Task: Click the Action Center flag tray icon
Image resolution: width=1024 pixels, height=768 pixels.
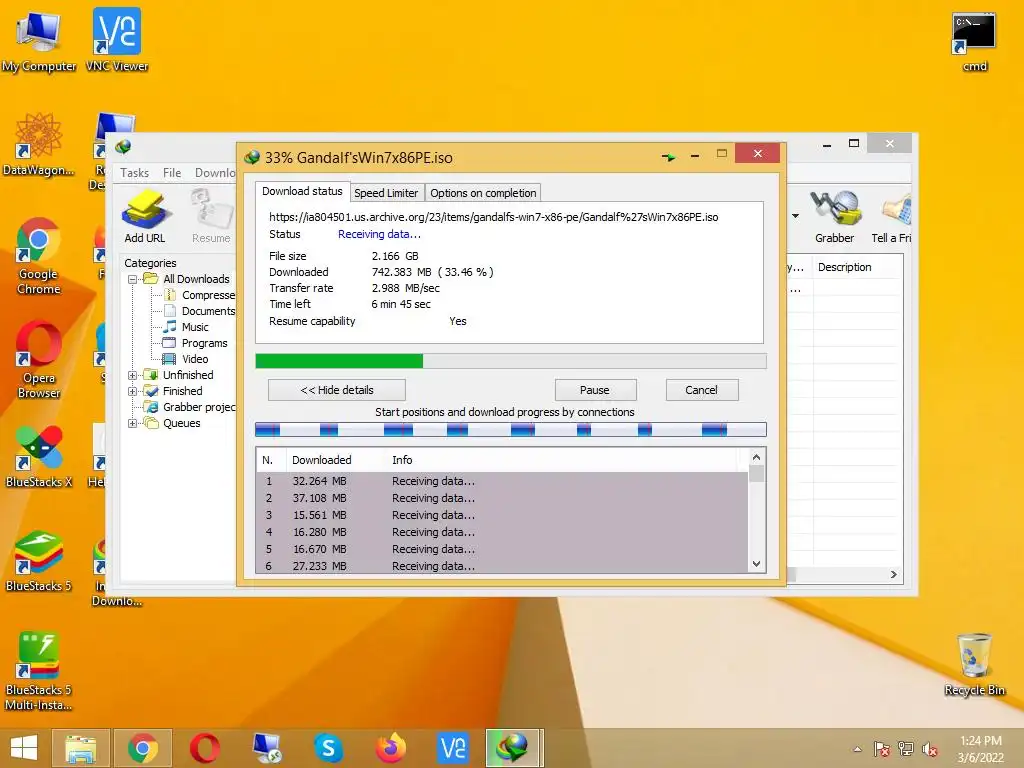Action: pos(882,749)
